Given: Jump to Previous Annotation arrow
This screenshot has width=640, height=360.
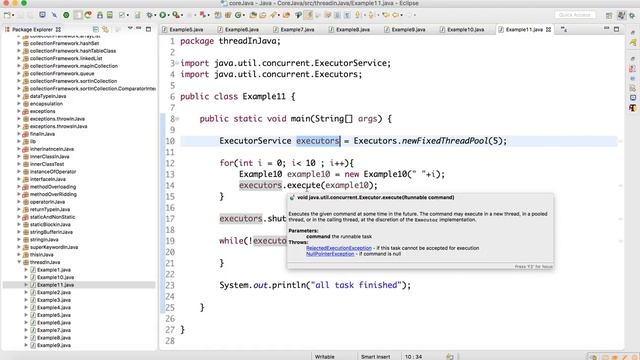Looking at the screenshot, I should pos(371,15).
